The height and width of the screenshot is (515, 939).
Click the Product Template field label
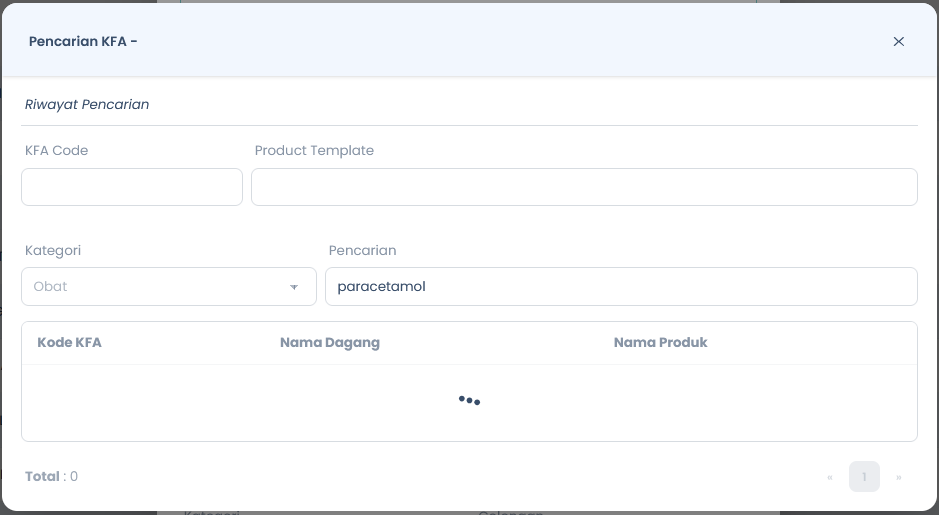click(314, 150)
